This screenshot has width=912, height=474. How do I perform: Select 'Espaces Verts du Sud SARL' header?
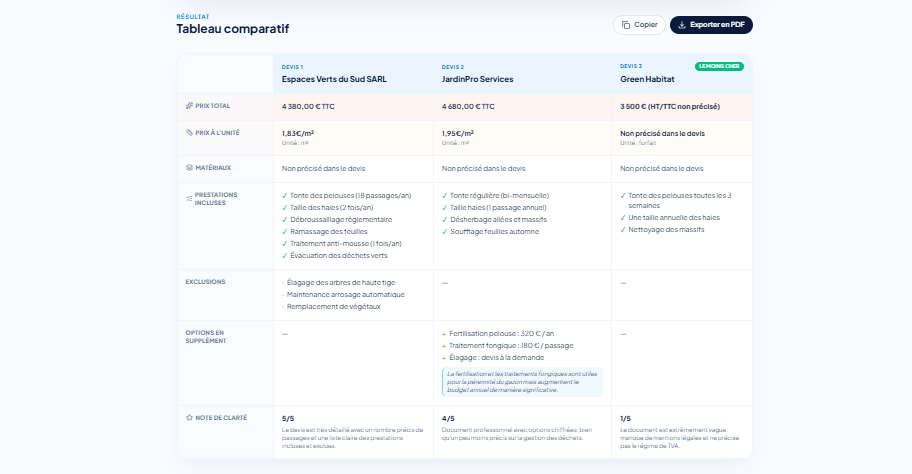click(x=334, y=79)
